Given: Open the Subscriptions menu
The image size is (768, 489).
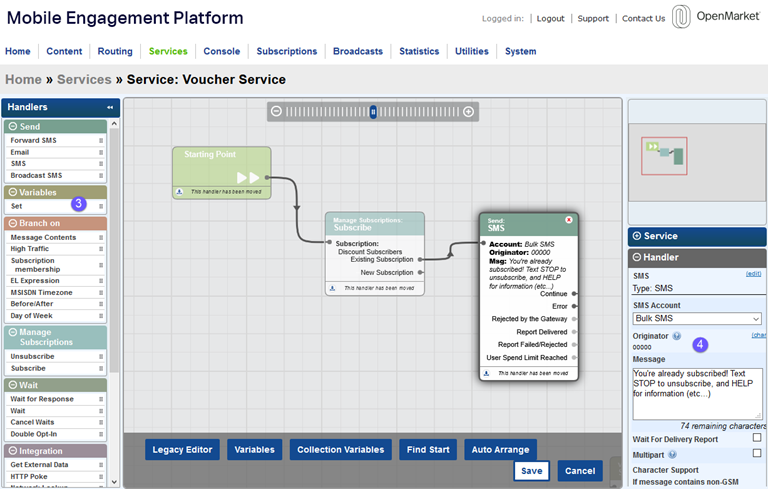Looking at the screenshot, I should point(287,51).
